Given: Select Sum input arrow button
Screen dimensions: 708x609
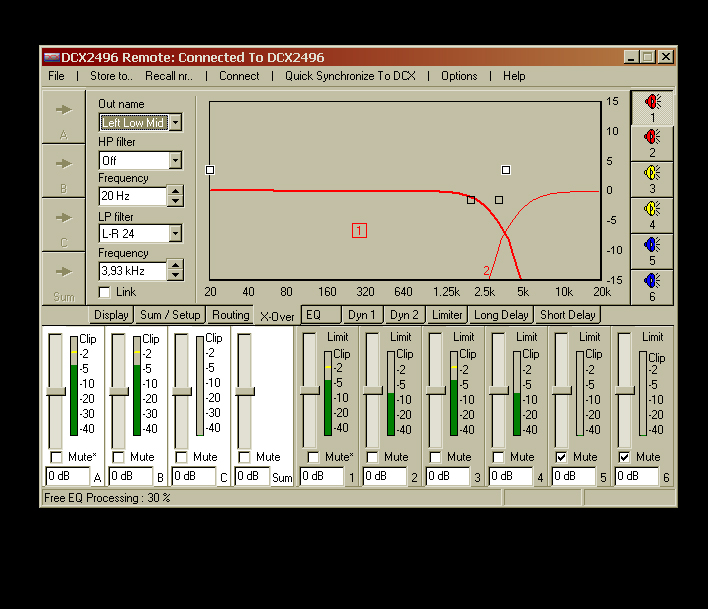Looking at the screenshot, I should (x=64, y=279).
